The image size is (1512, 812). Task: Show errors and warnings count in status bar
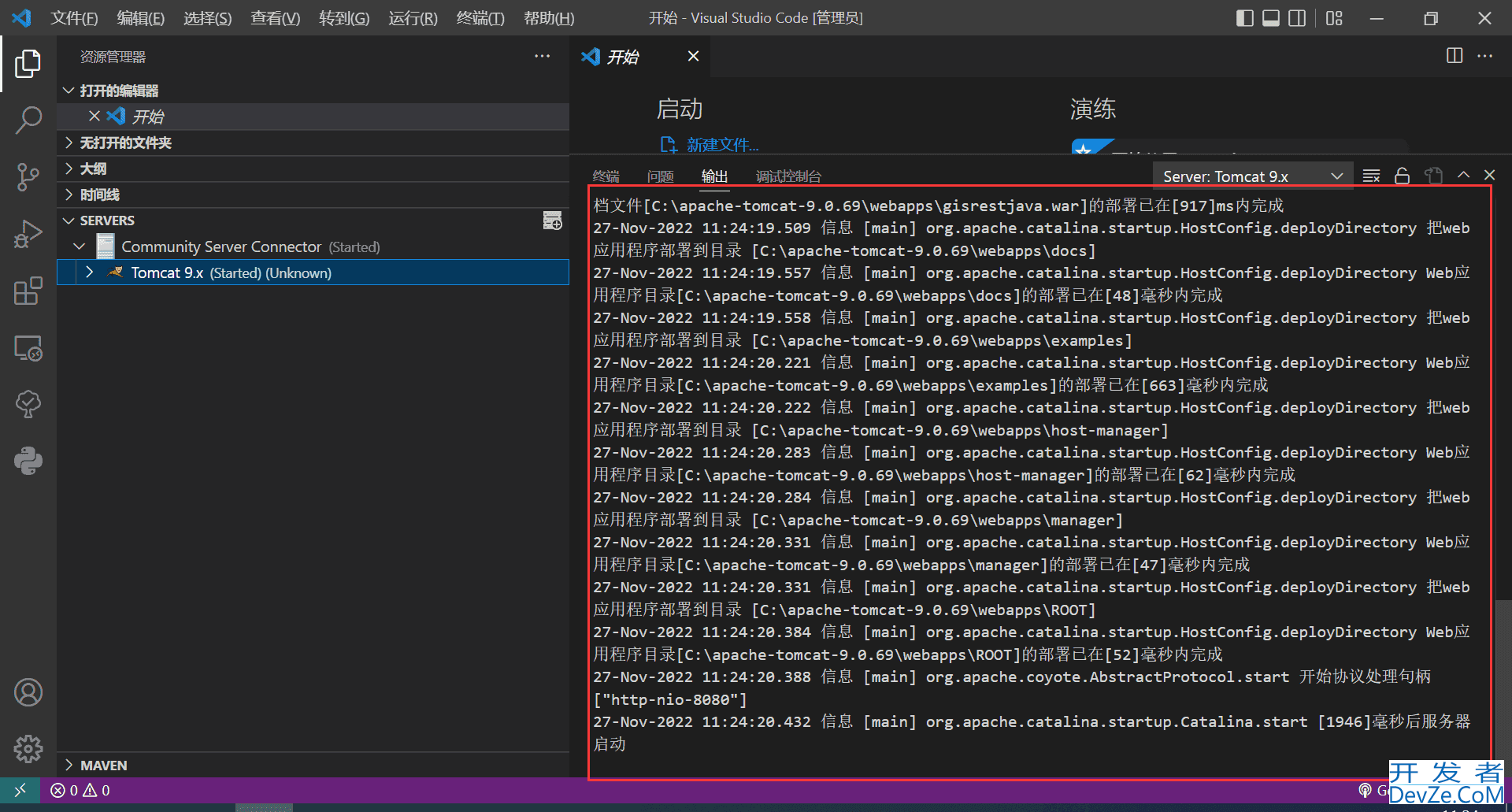(x=80, y=790)
